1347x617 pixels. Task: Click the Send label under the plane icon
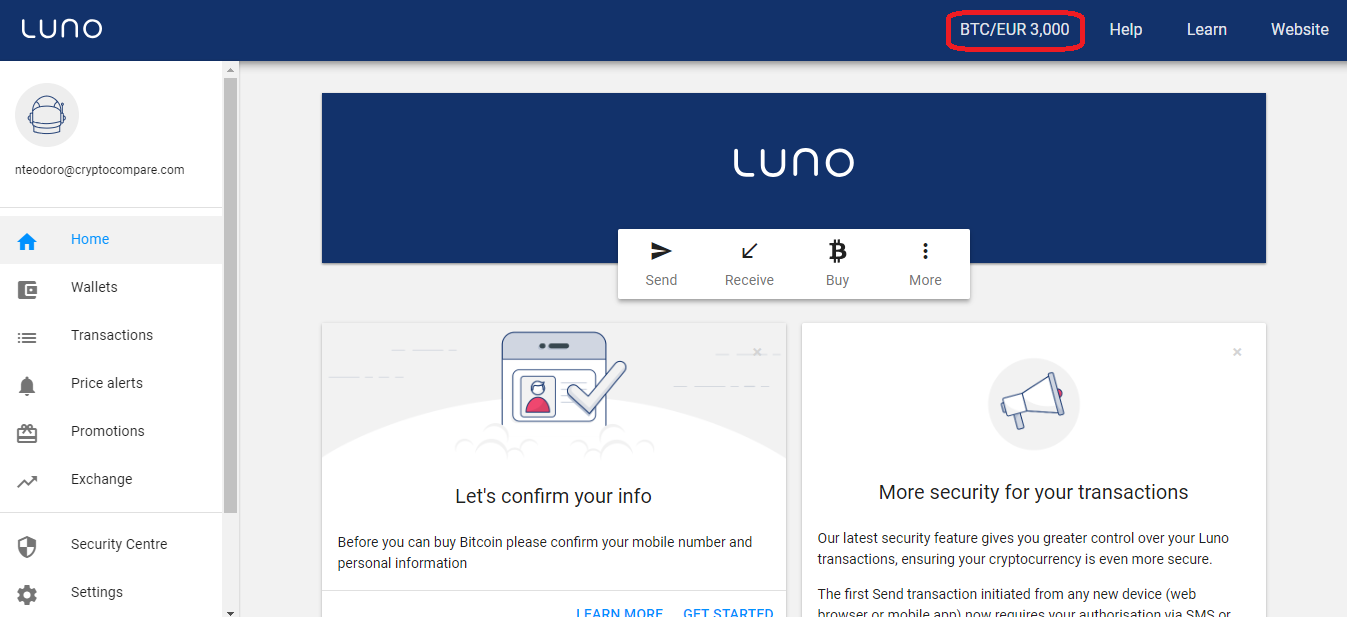coord(661,281)
